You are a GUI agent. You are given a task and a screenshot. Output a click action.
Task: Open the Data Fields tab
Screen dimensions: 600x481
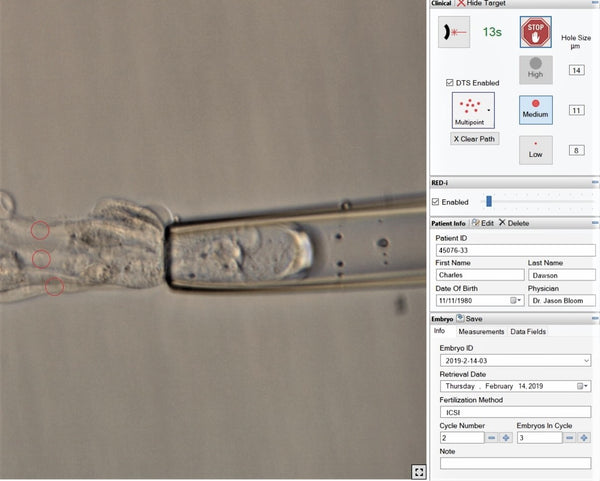pyautogui.click(x=528, y=331)
